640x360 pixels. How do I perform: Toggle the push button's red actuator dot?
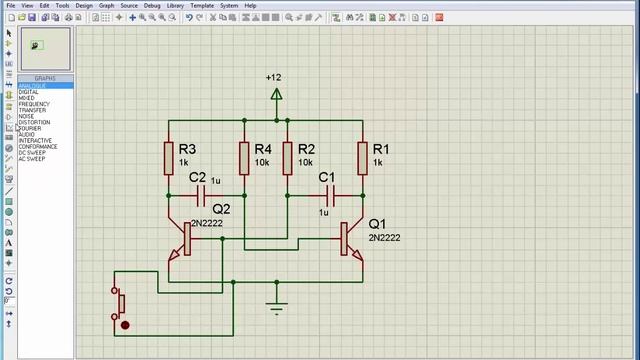(x=125, y=325)
